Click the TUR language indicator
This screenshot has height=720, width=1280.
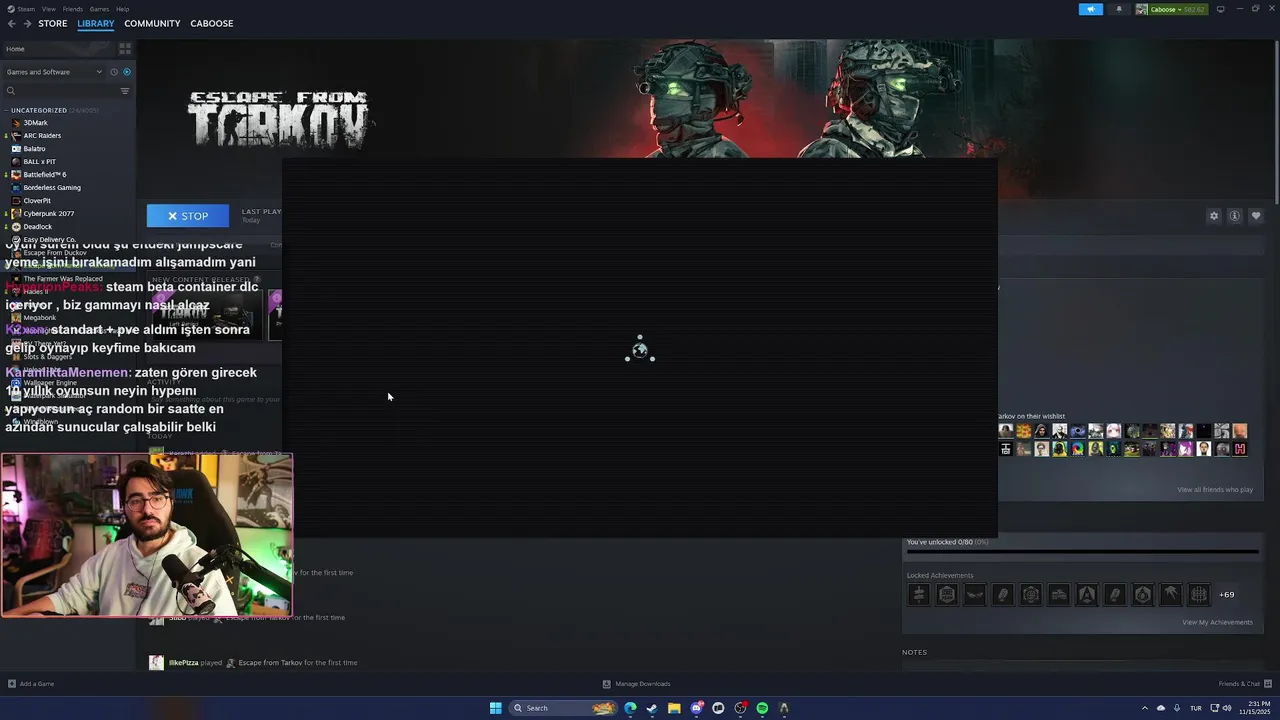pyautogui.click(x=1196, y=708)
